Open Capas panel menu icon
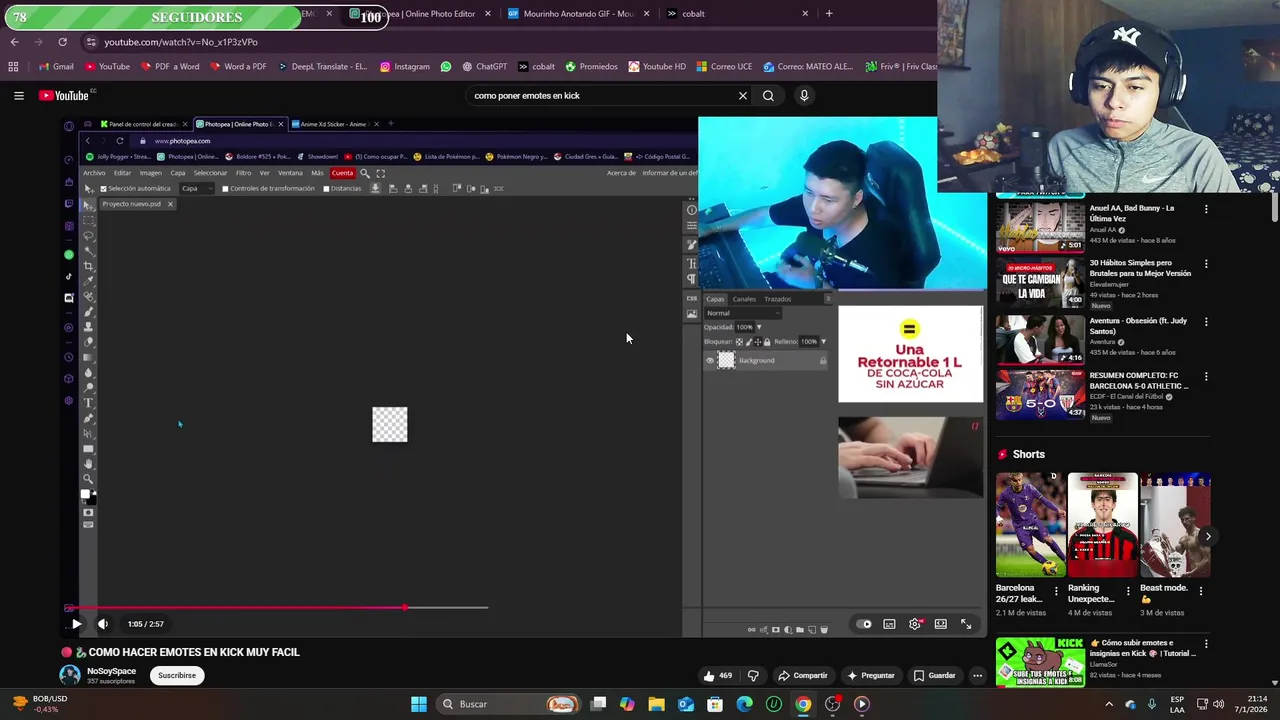Image resolution: width=1280 pixels, height=720 pixels. pos(828,298)
